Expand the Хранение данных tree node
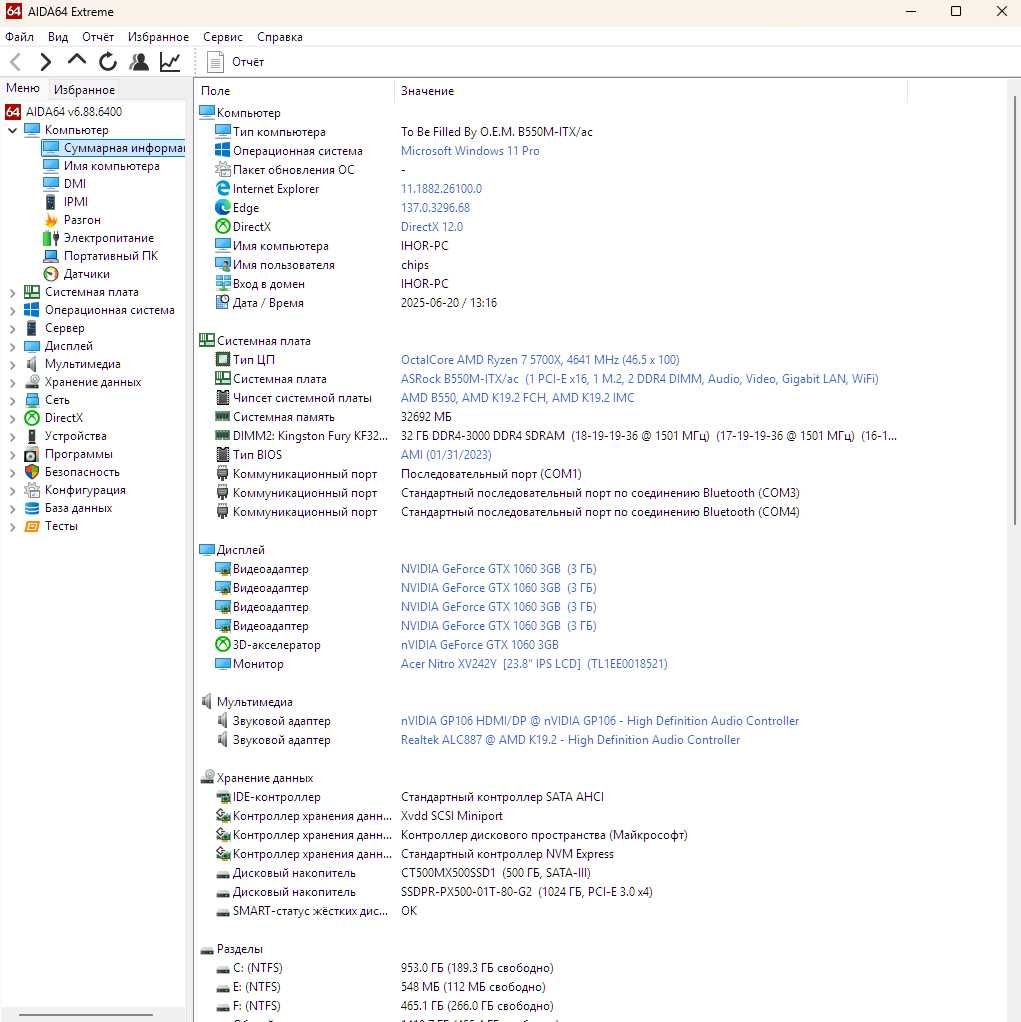This screenshot has width=1021, height=1022. [12, 383]
